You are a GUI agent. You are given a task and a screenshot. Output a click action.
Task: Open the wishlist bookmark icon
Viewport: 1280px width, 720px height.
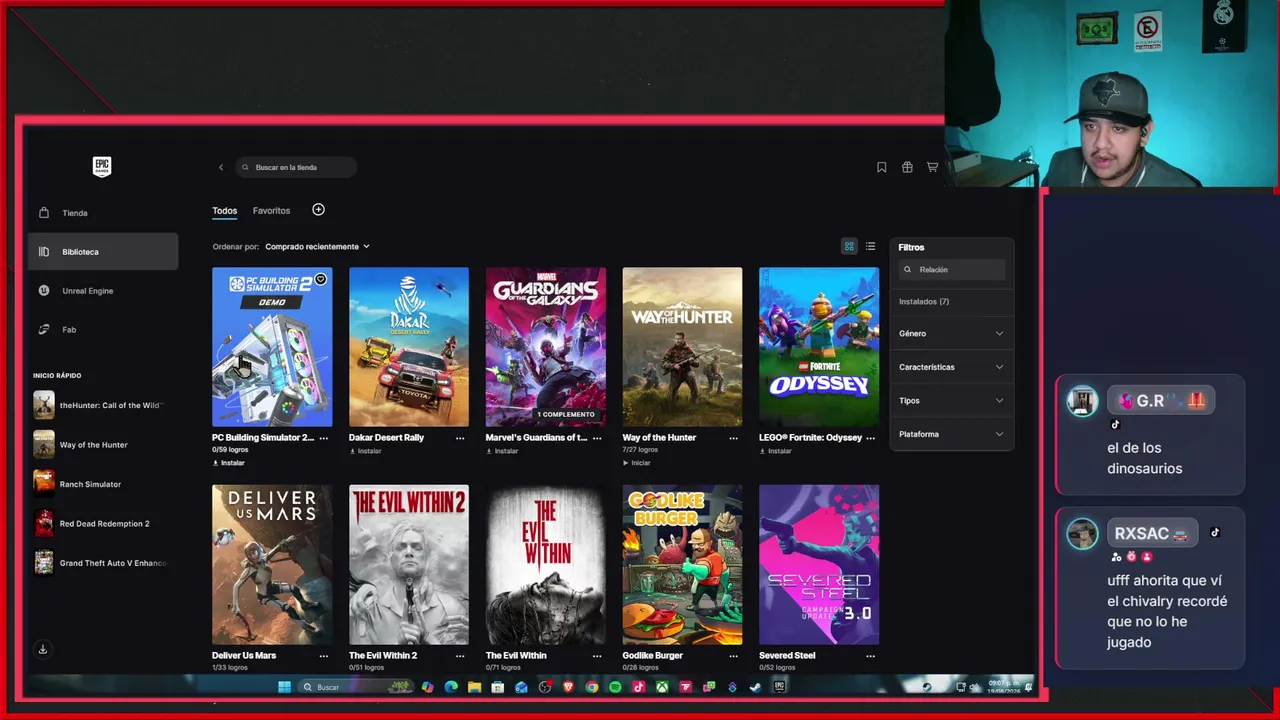(x=881, y=168)
